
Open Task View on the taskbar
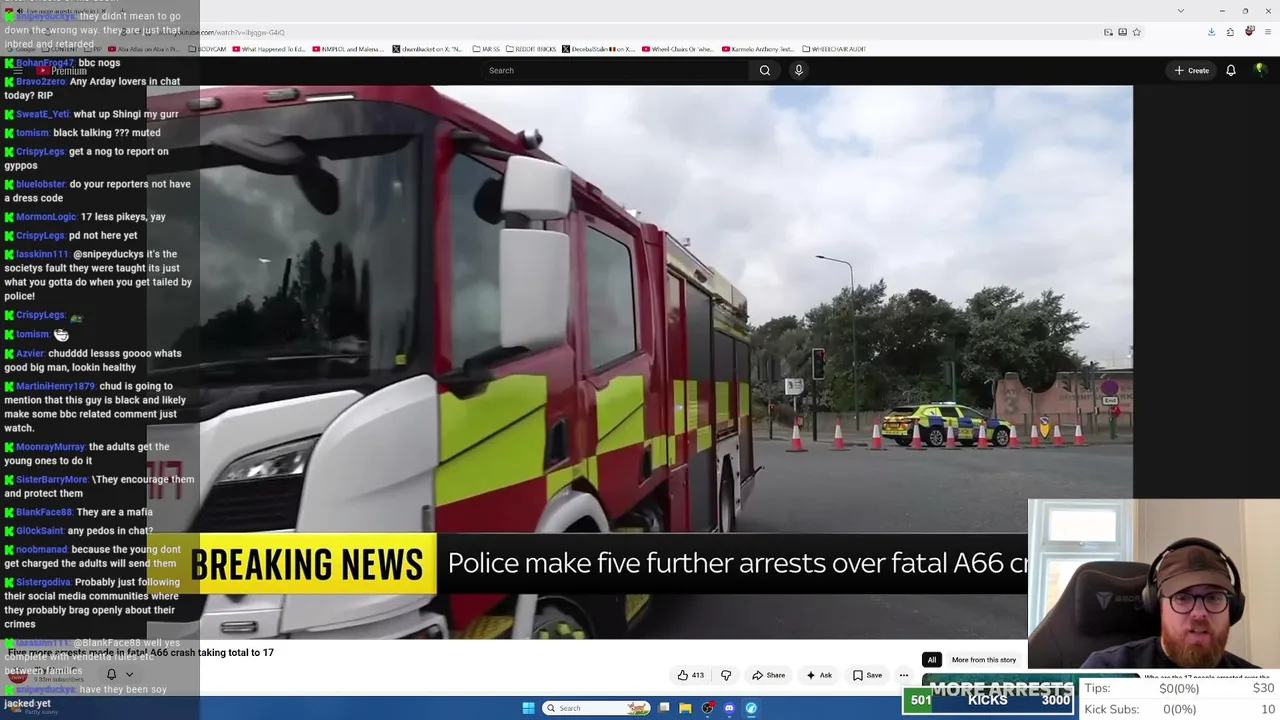click(663, 708)
